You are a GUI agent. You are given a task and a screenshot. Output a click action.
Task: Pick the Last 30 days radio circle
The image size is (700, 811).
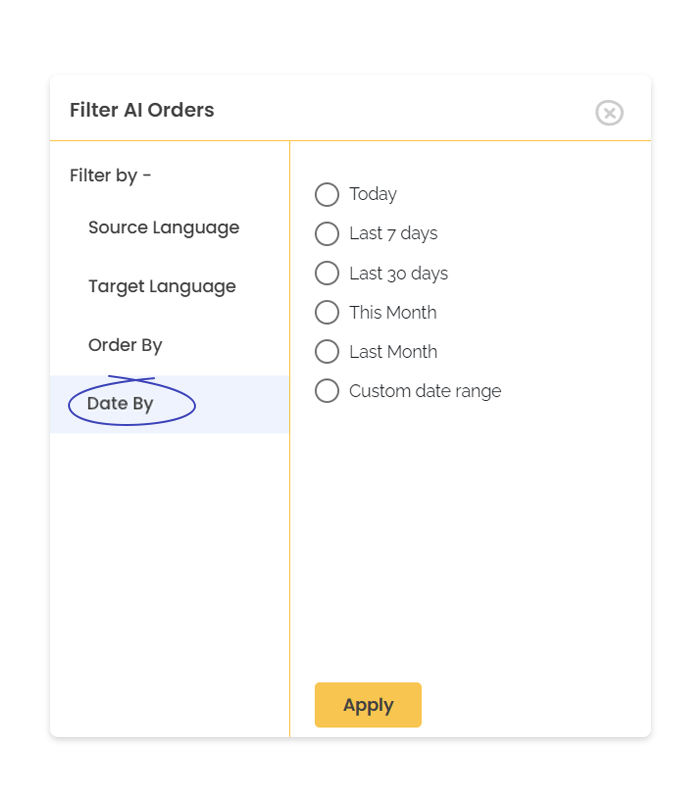(327, 273)
